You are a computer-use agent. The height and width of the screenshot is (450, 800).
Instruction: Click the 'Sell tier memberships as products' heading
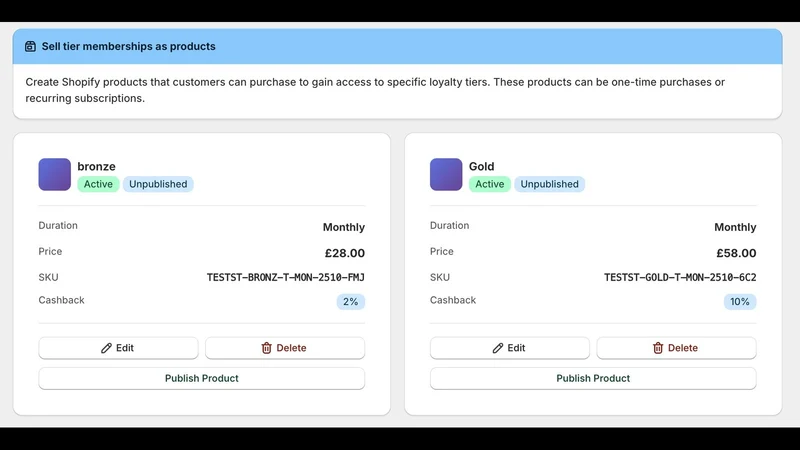(129, 46)
